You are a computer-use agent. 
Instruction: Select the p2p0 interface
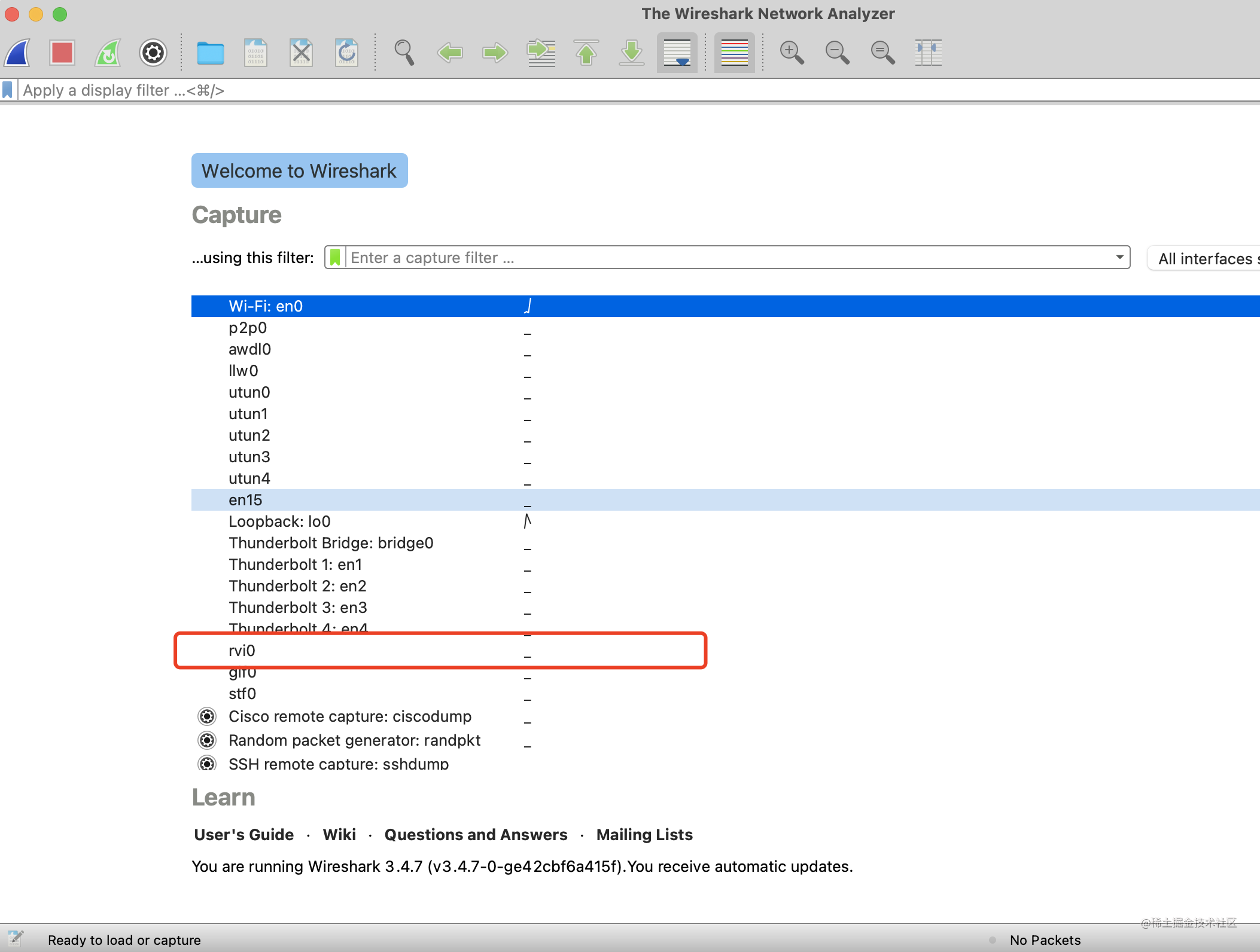(x=726, y=328)
